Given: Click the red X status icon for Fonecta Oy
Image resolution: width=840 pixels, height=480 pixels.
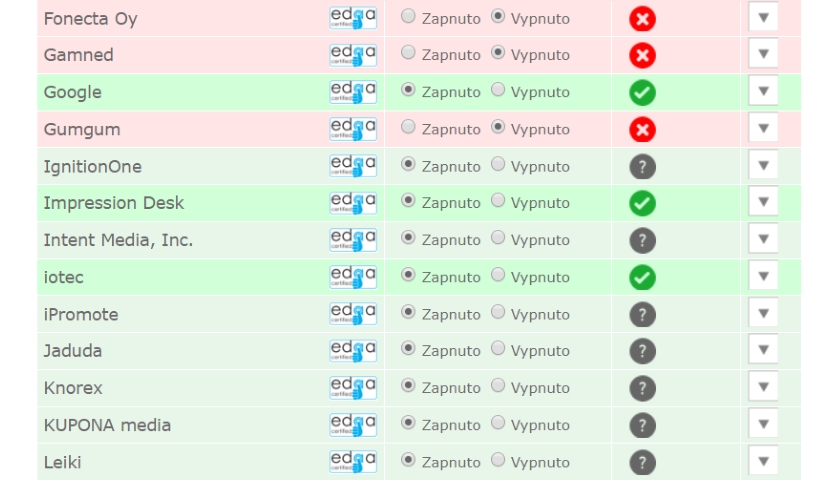Looking at the screenshot, I should [x=642, y=19].
